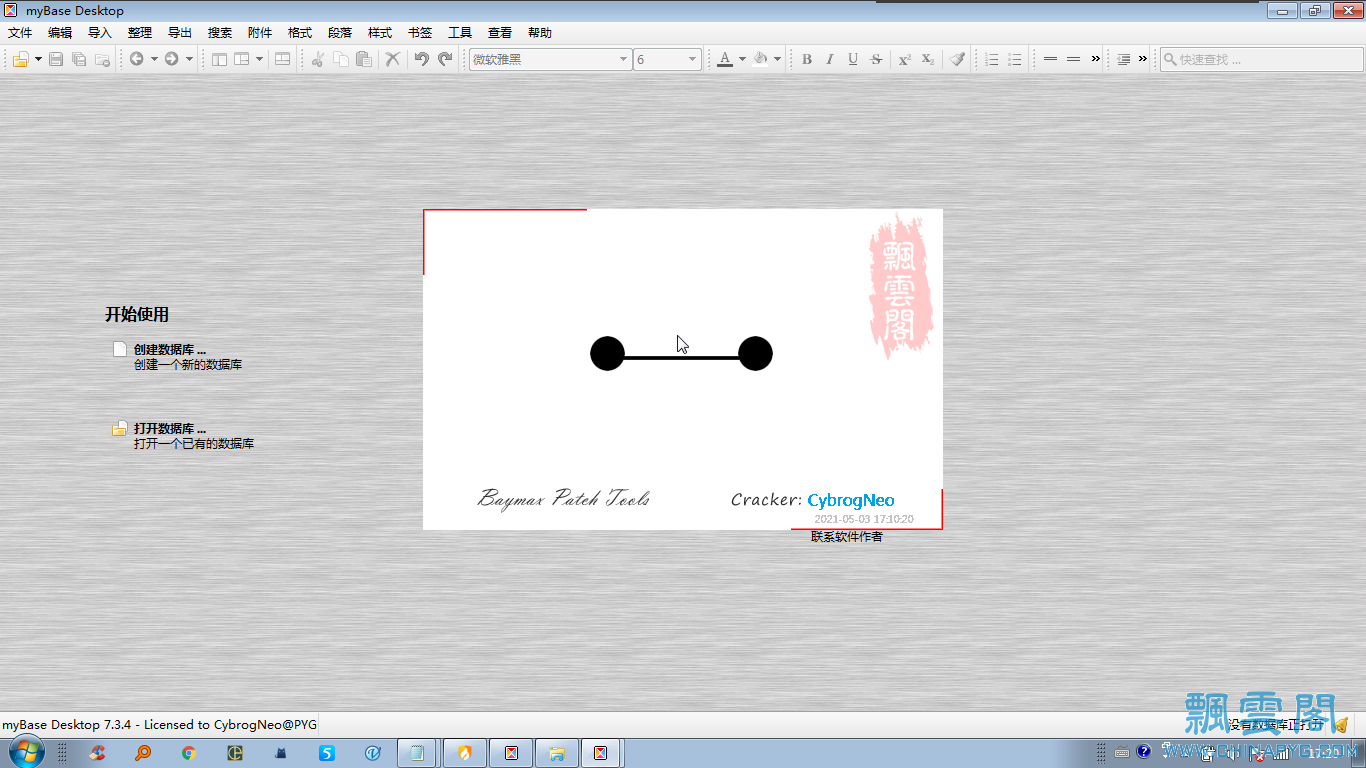This screenshot has height=768, width=1366.
Task: Toggle superscript formatting
Action: click(905, 59)
